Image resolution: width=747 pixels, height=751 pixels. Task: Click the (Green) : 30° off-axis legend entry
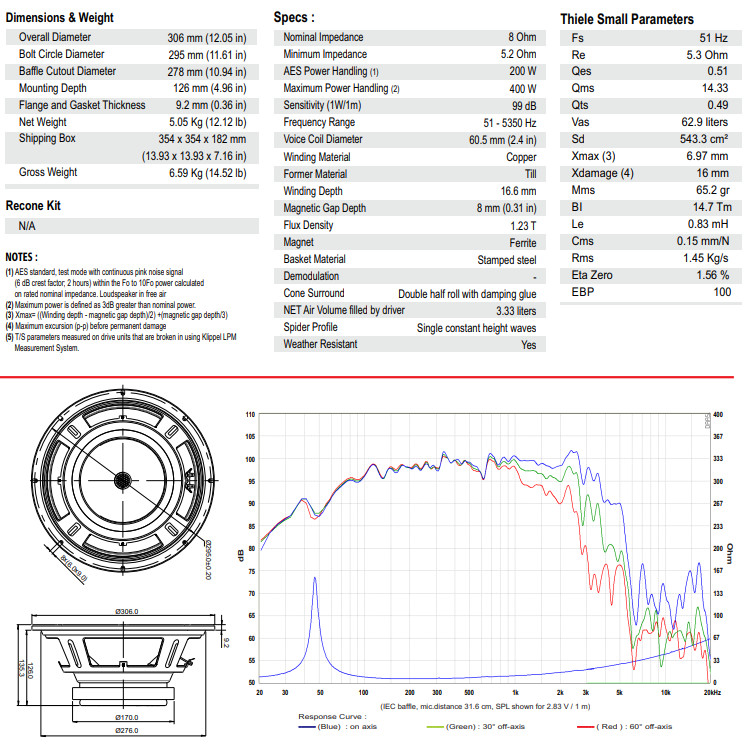[x=475, y=727]
